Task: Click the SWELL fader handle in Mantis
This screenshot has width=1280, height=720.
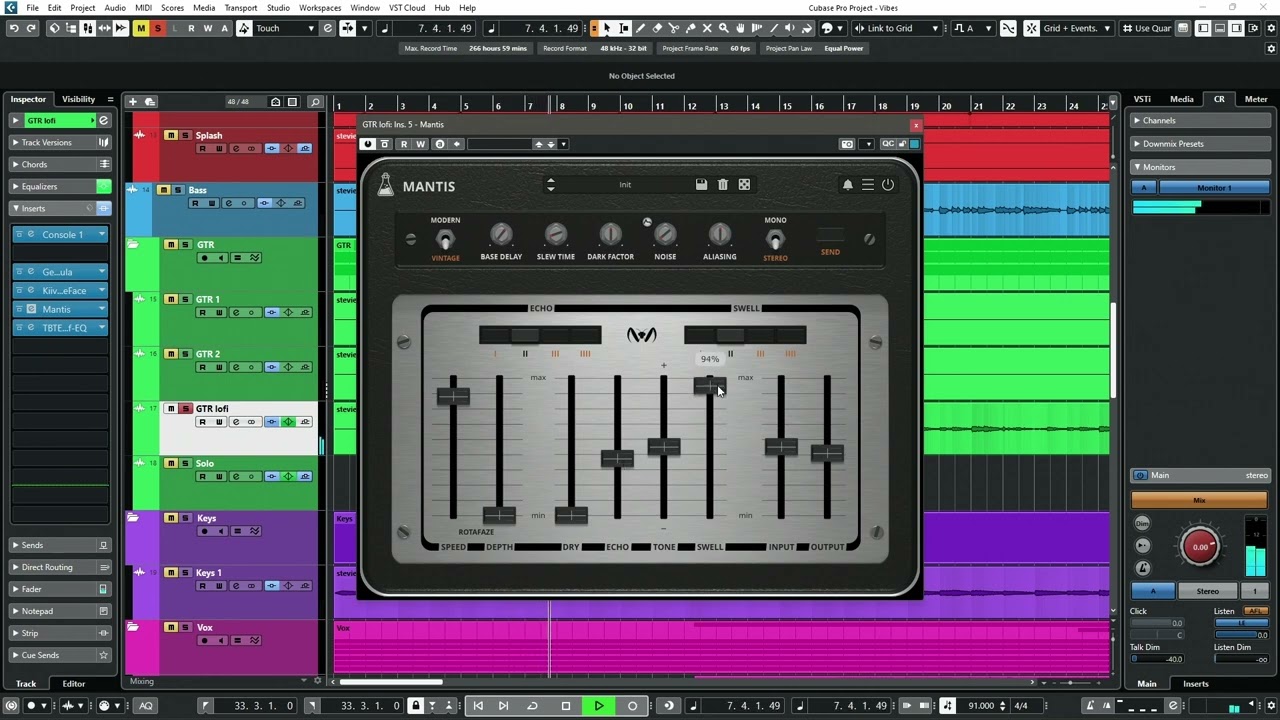Action: [709, 385]
